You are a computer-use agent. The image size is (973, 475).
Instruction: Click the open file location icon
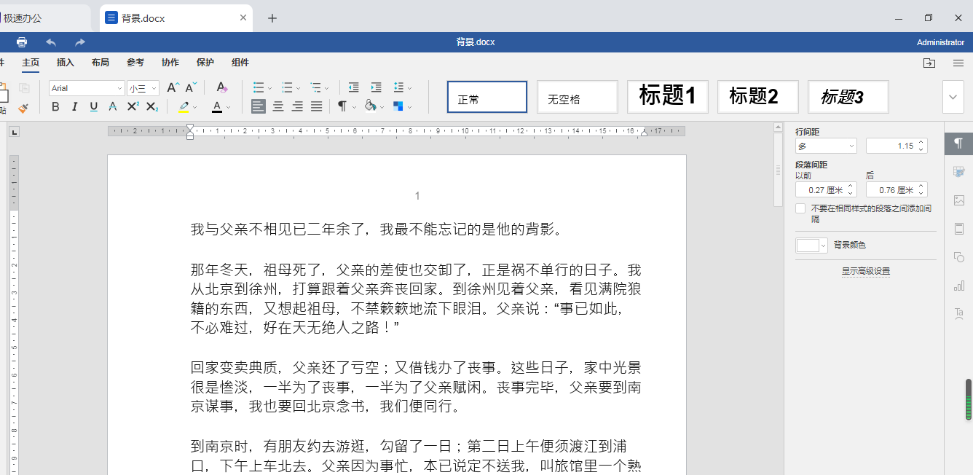click(929, 63)
